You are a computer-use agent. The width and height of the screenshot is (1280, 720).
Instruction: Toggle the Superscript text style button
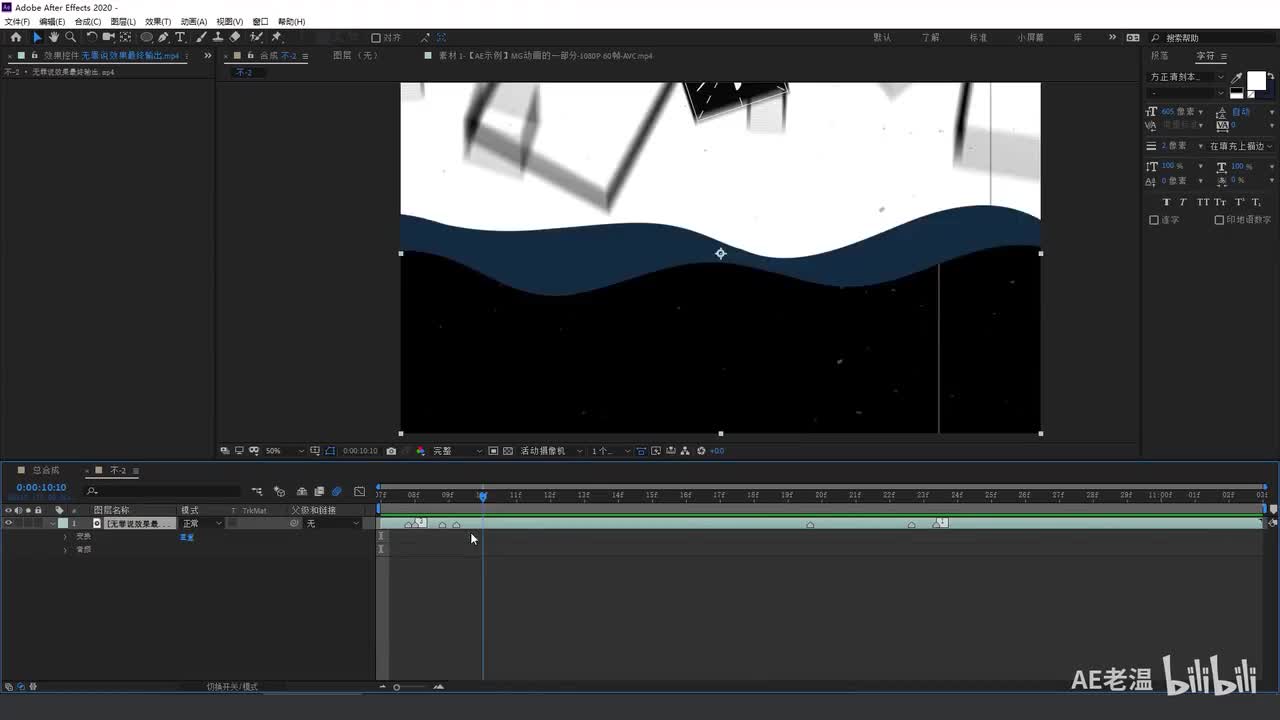click(x=1240, y=202)
